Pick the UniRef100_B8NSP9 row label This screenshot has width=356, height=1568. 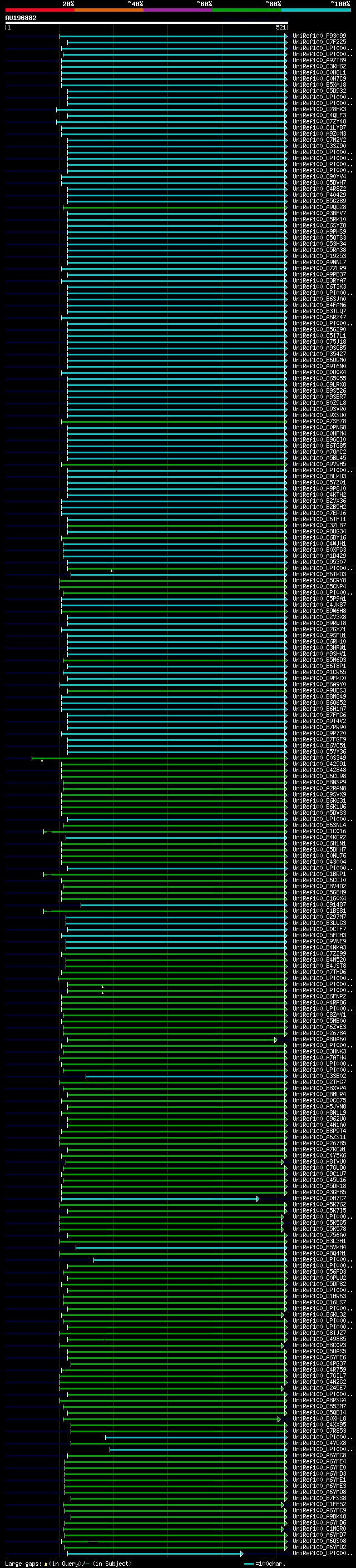click(x=319, y=782)
